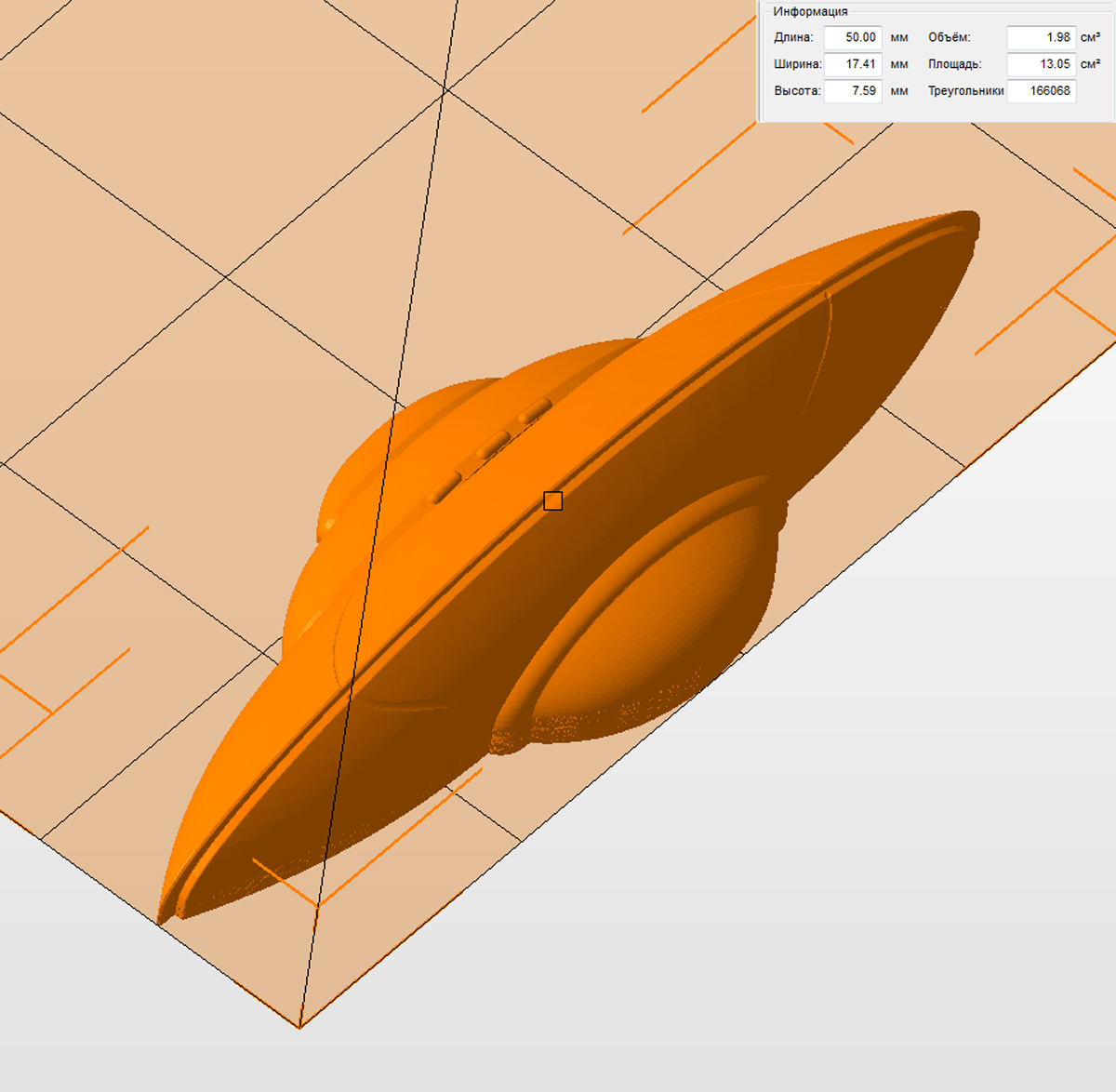Click the middle window slot on the upper dome
The image size is (1116, 1092).
tap(493, 445)
